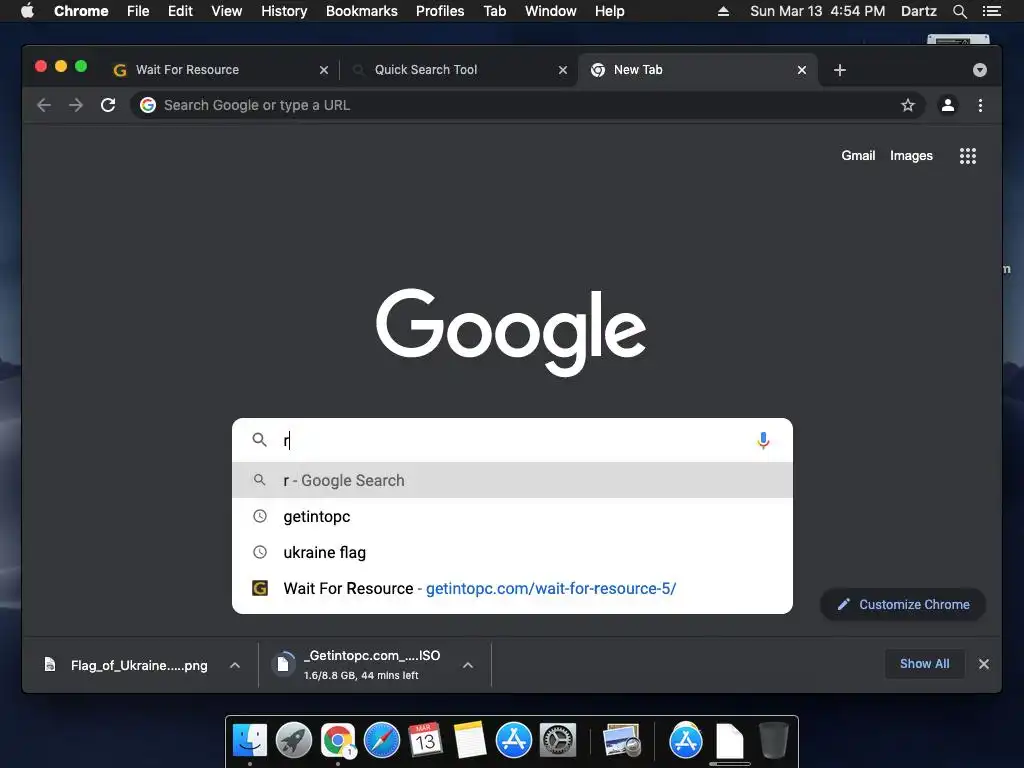Reload the current page

(x=108, y=105)
